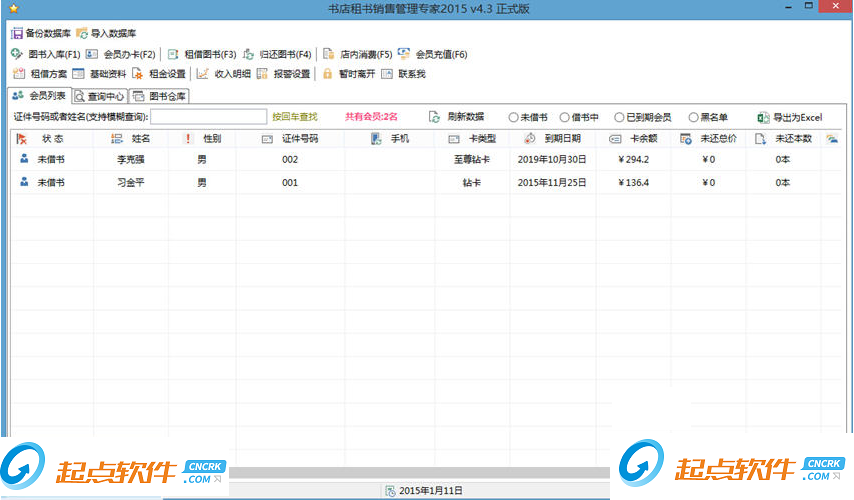This screenshot has width=854, height=500.
Task: Minimize the application window
Action: pyautogui.click(x=789, y=7)
